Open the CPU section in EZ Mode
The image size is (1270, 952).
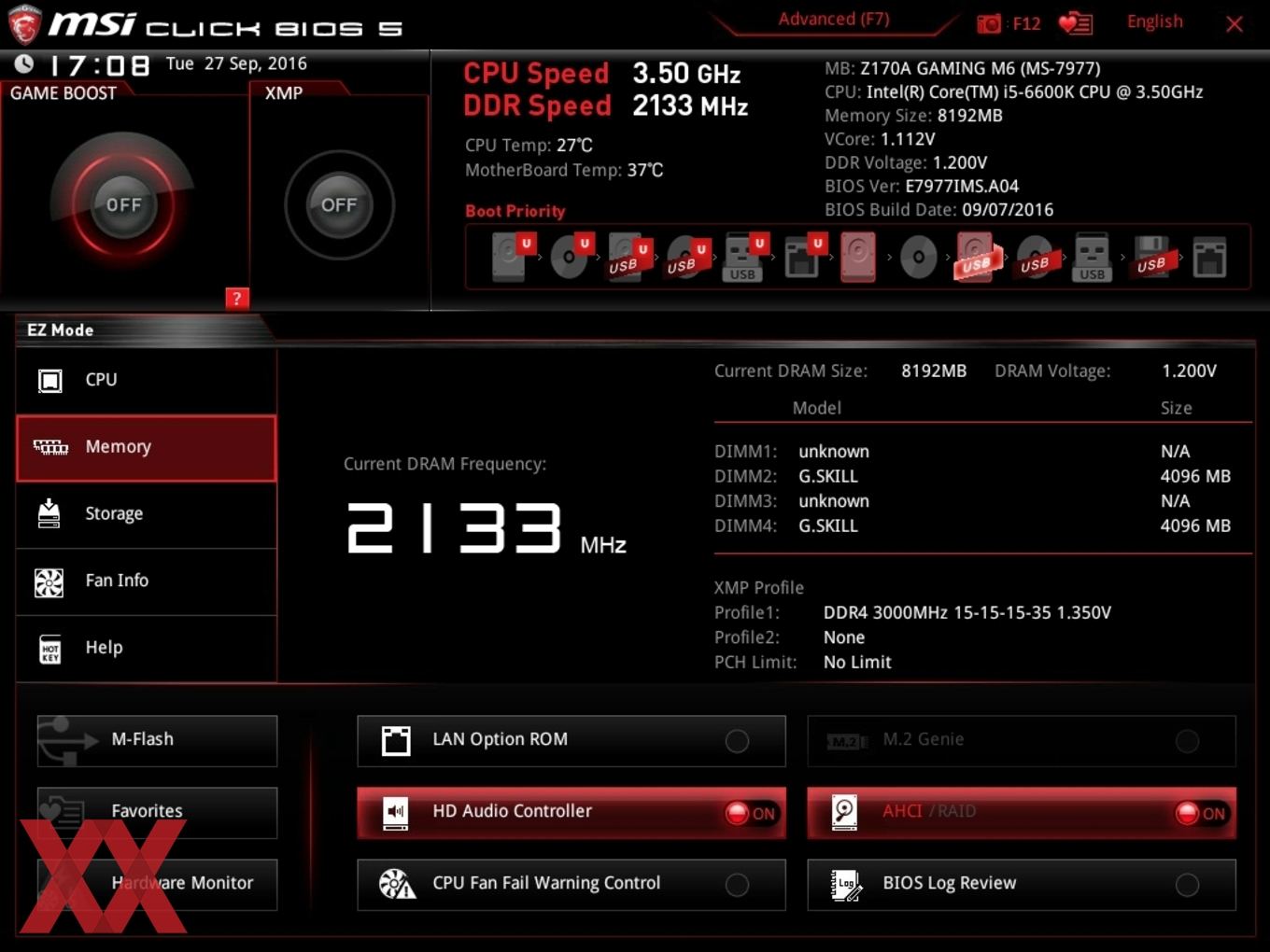point(147,380)
